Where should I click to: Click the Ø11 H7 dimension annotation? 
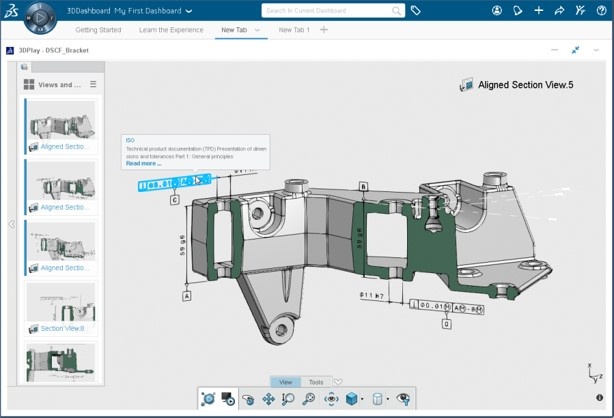[371, 295]
